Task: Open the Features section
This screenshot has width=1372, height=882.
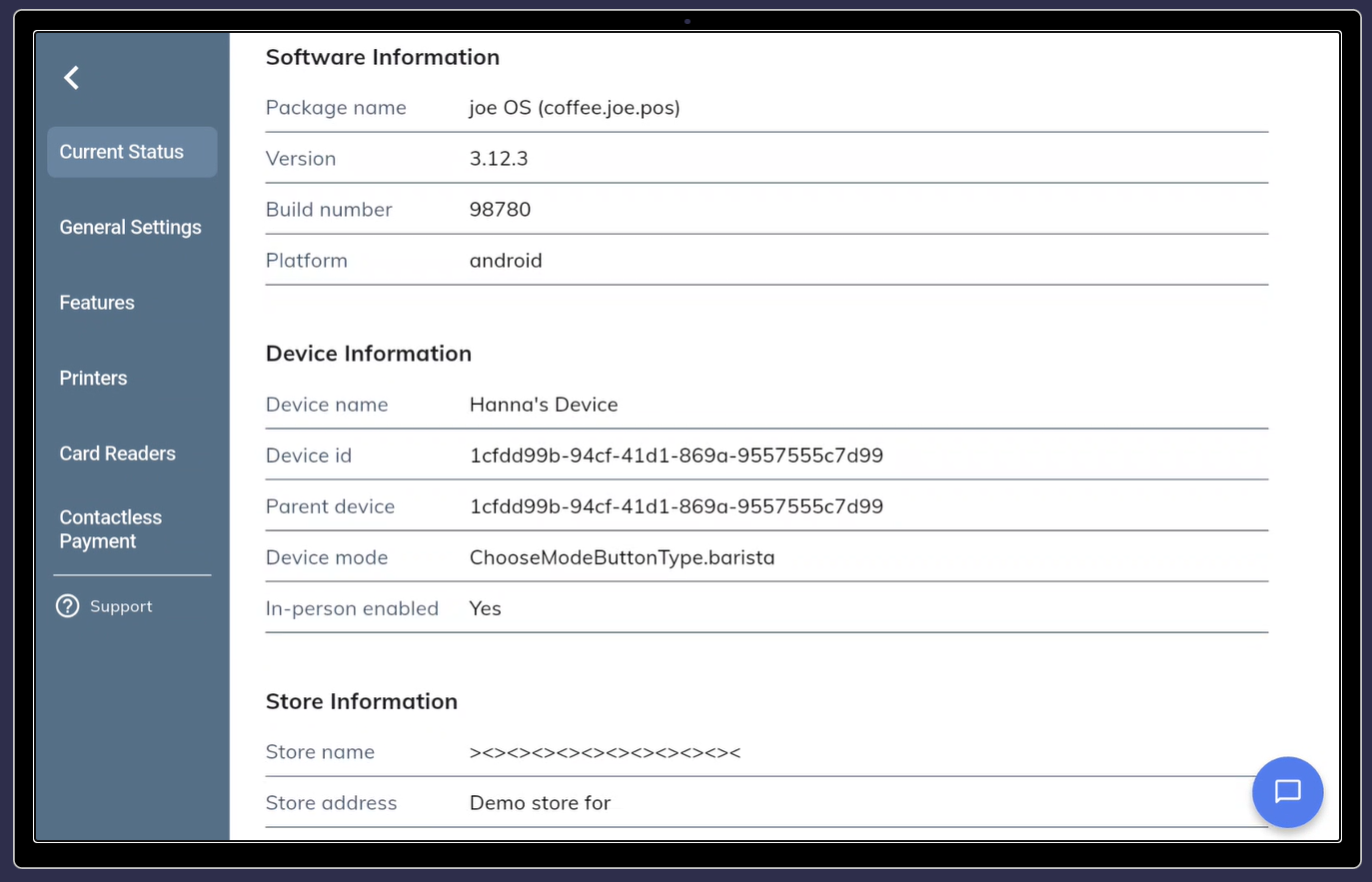Action: [97, 303]
